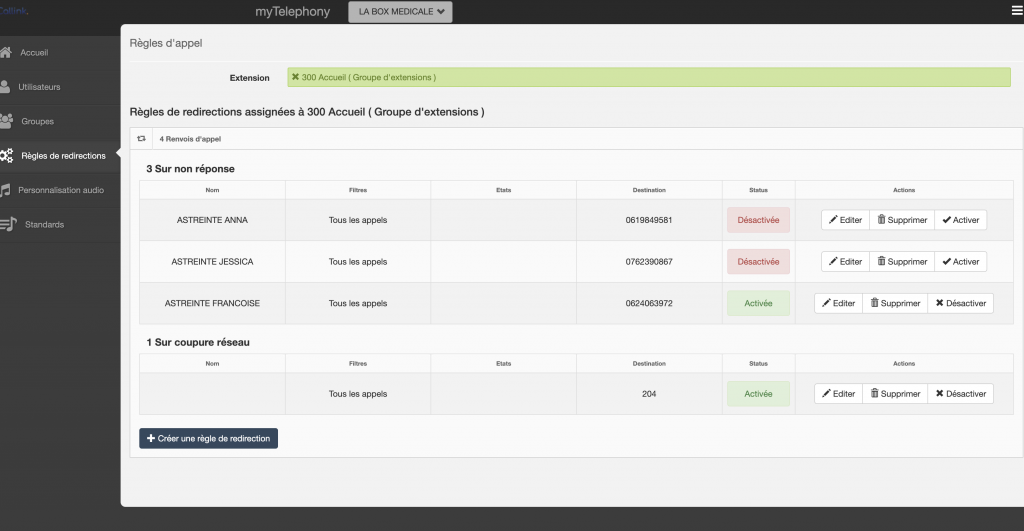This screenshot has width=1024, height=531.
Task: Edit the ASTREINTE ANNA rule
Action: (x=845, y=220)
